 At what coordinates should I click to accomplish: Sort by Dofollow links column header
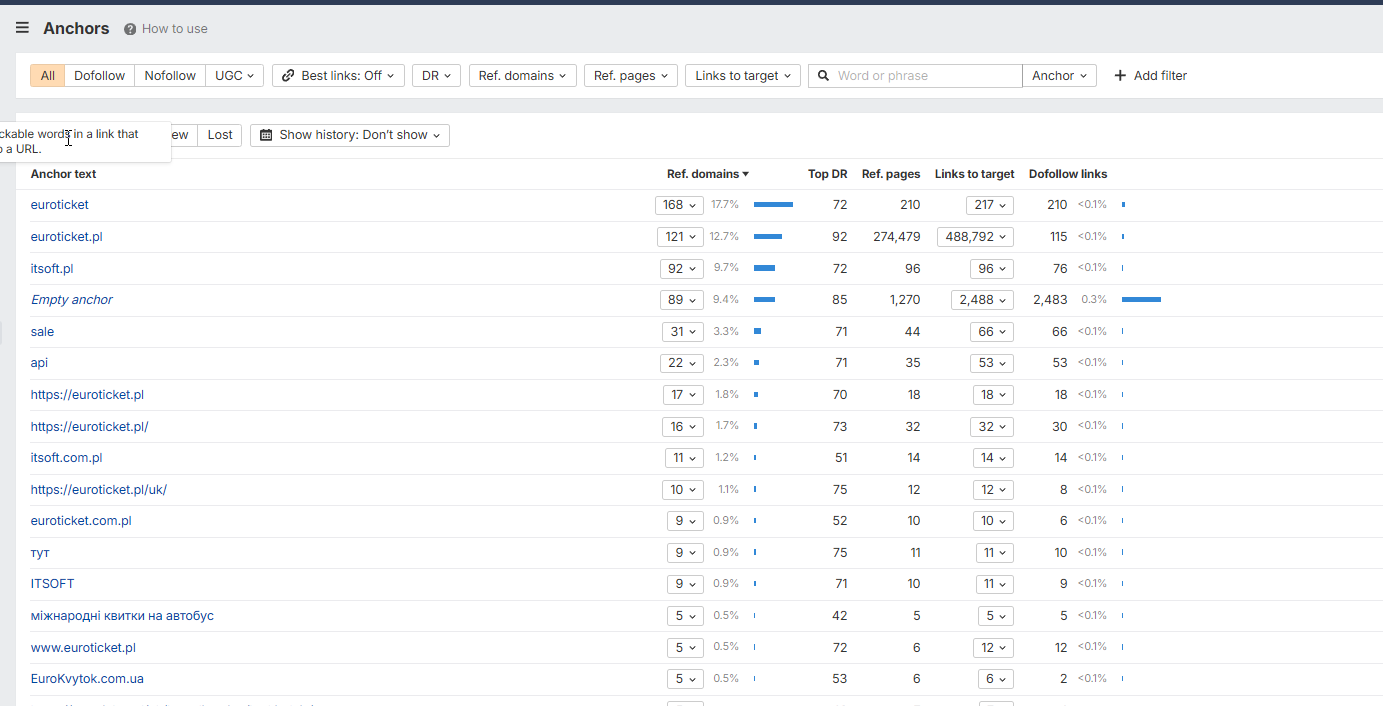[1068, 174]
